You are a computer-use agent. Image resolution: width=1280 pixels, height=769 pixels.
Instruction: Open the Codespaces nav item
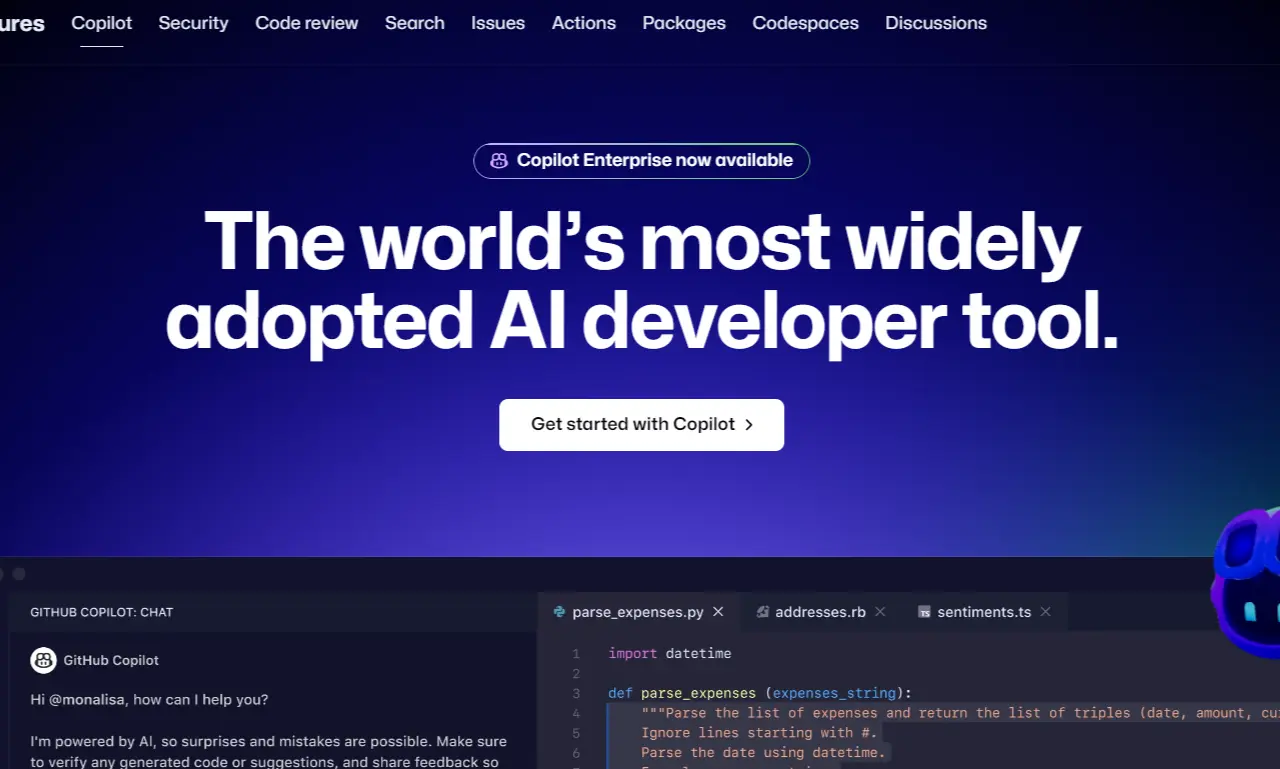805,23
